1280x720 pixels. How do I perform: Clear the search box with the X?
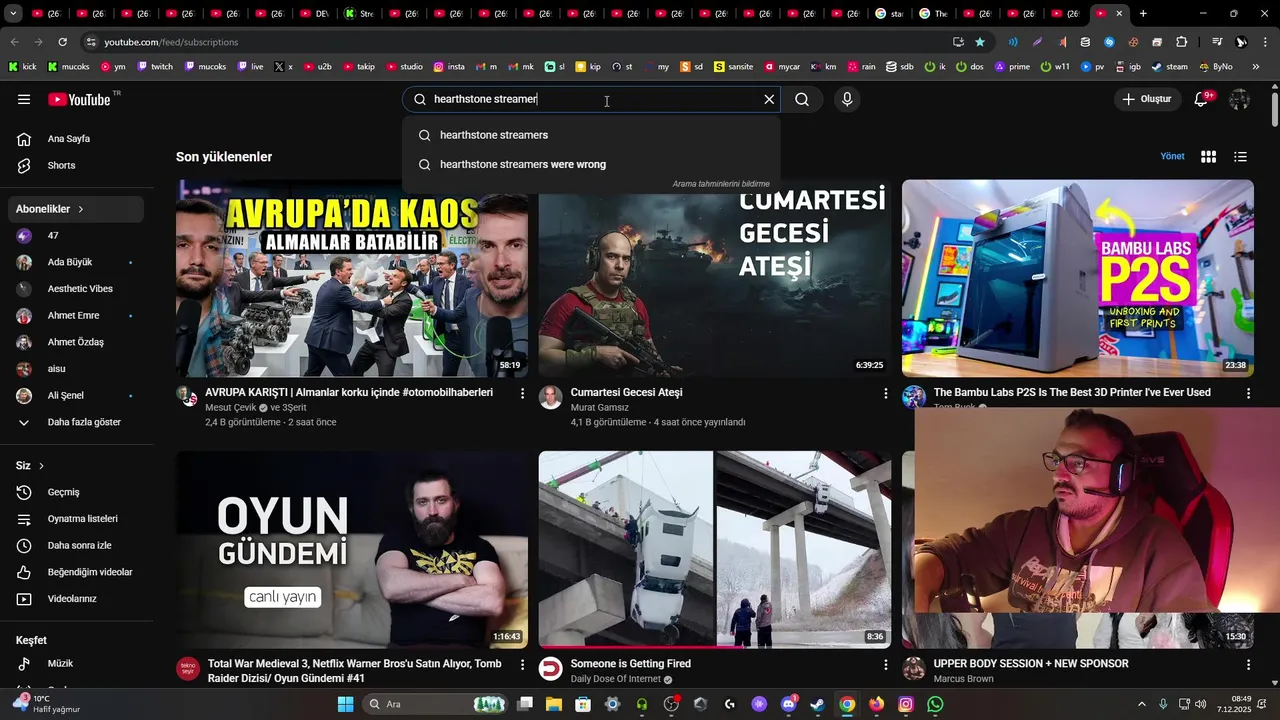tap(769, 99)
